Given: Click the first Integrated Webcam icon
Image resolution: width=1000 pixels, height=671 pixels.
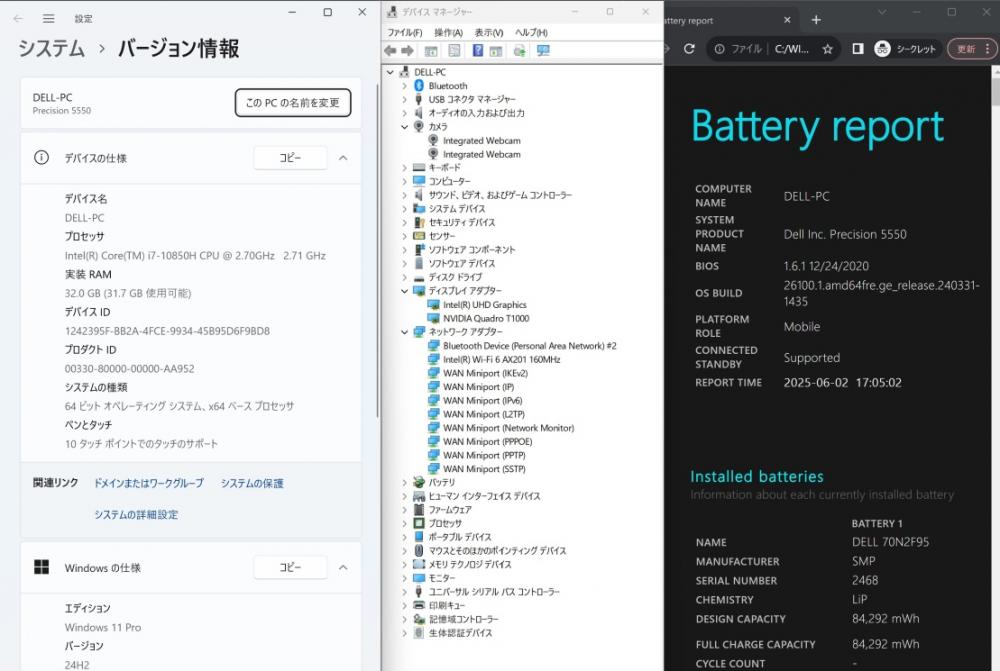Looking at the screenshot, I should (434, 140).
